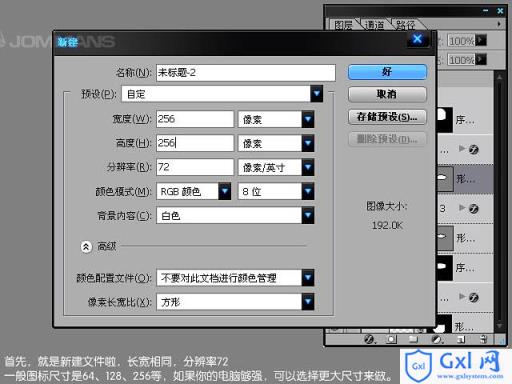Click Layers panel scrollbar up arrow
512x384 pixels.
point(499,77)
